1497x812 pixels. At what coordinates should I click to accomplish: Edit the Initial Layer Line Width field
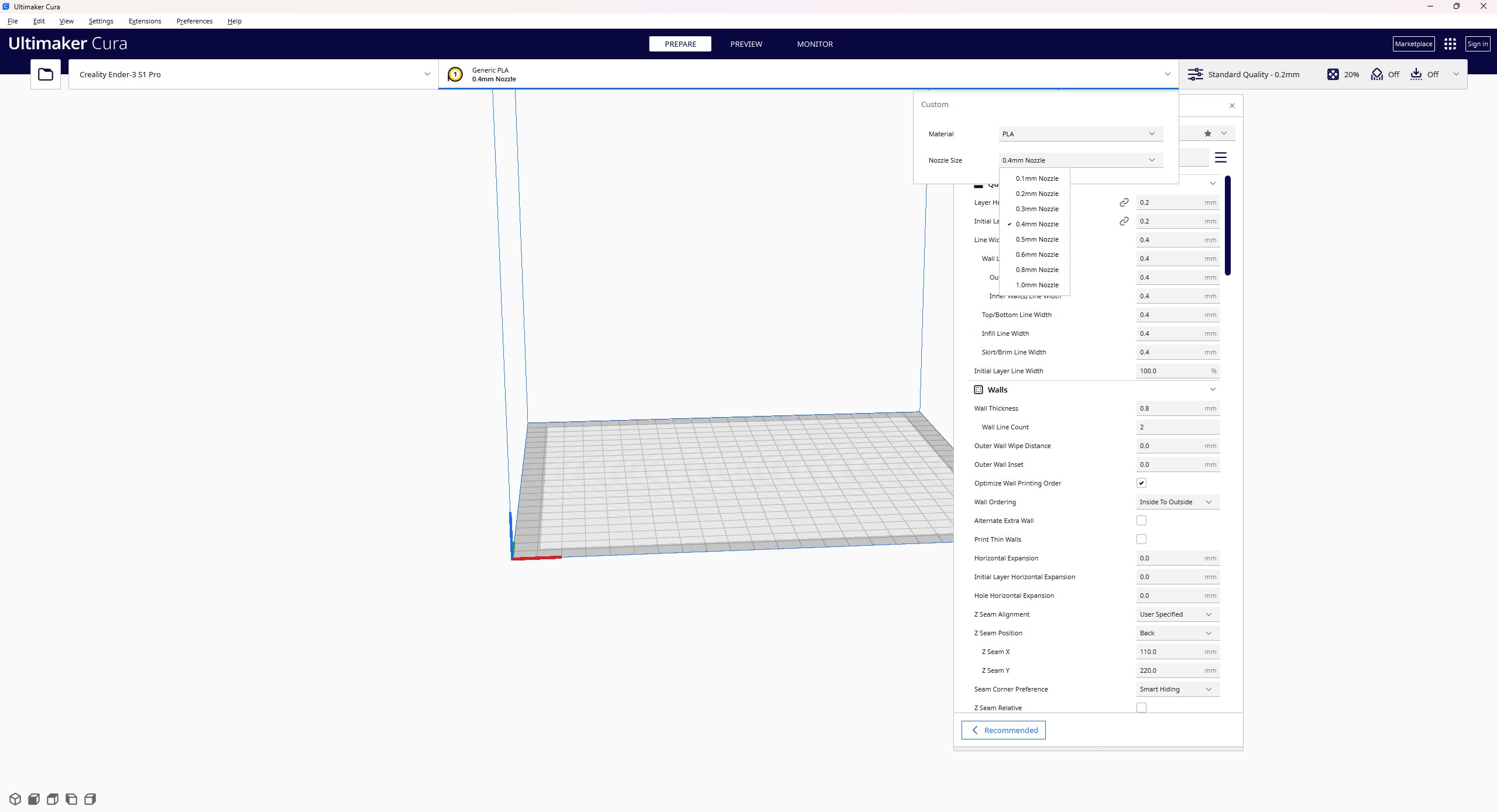pos(1177,371)
